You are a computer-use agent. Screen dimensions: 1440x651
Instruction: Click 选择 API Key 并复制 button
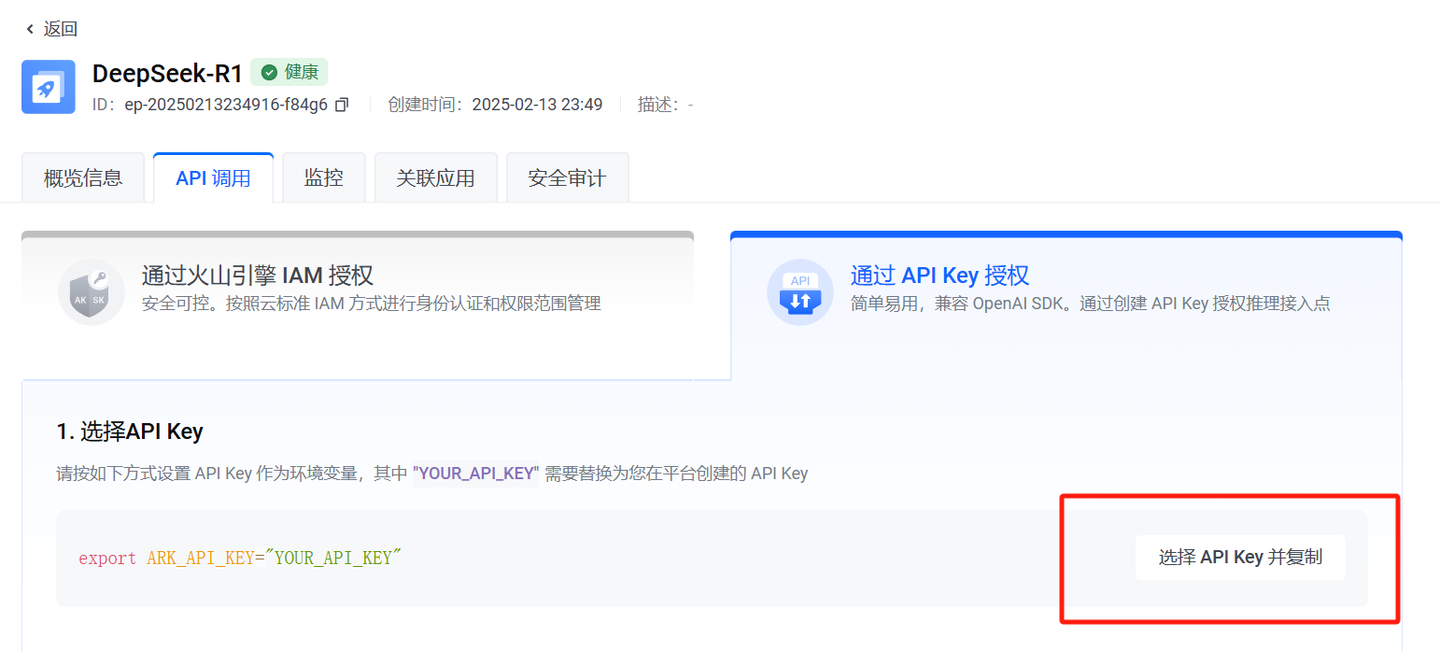click(x=1240, y=557)
